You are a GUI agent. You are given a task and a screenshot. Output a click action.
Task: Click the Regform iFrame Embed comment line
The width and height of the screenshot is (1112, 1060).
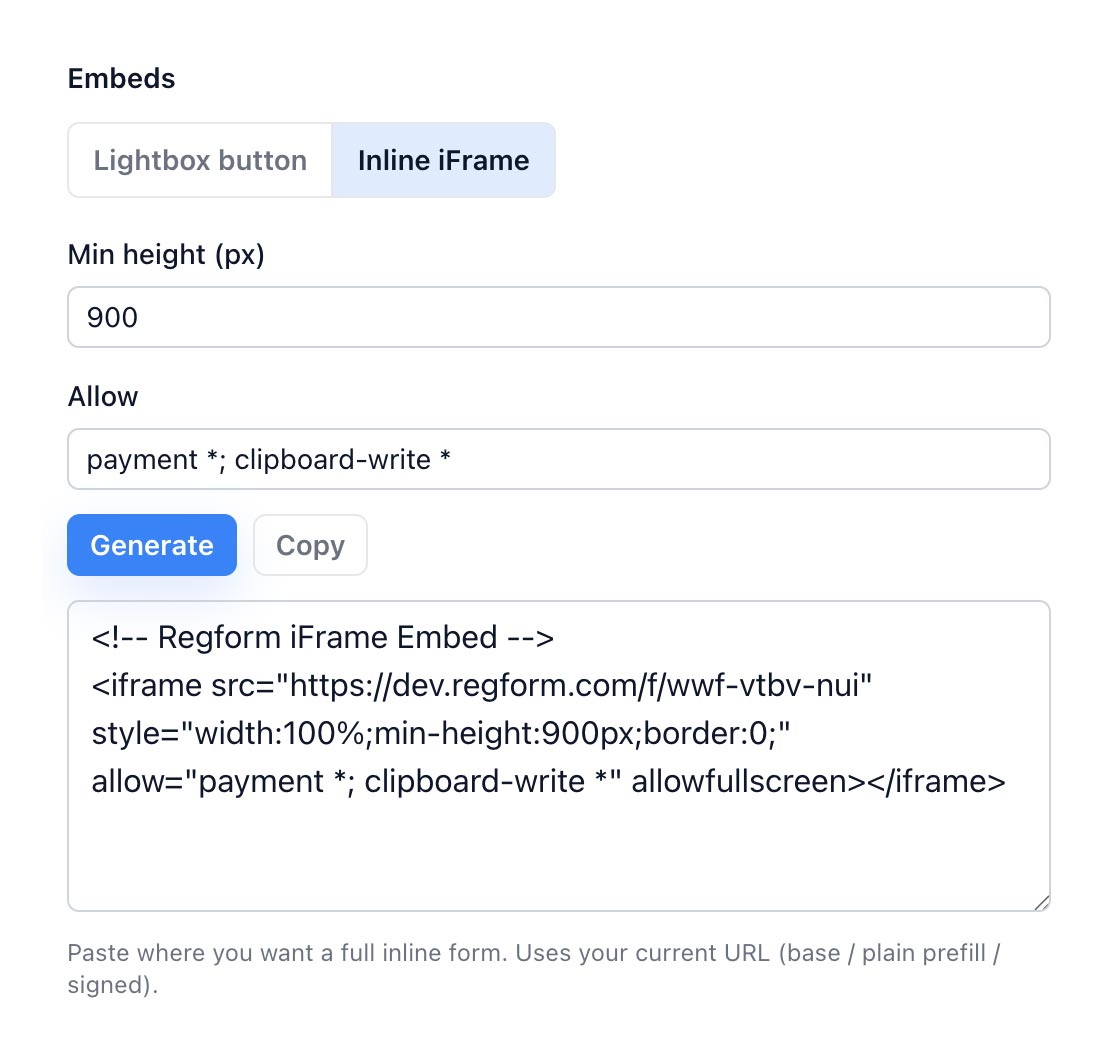pyautogui.click(x=322, y=637)
